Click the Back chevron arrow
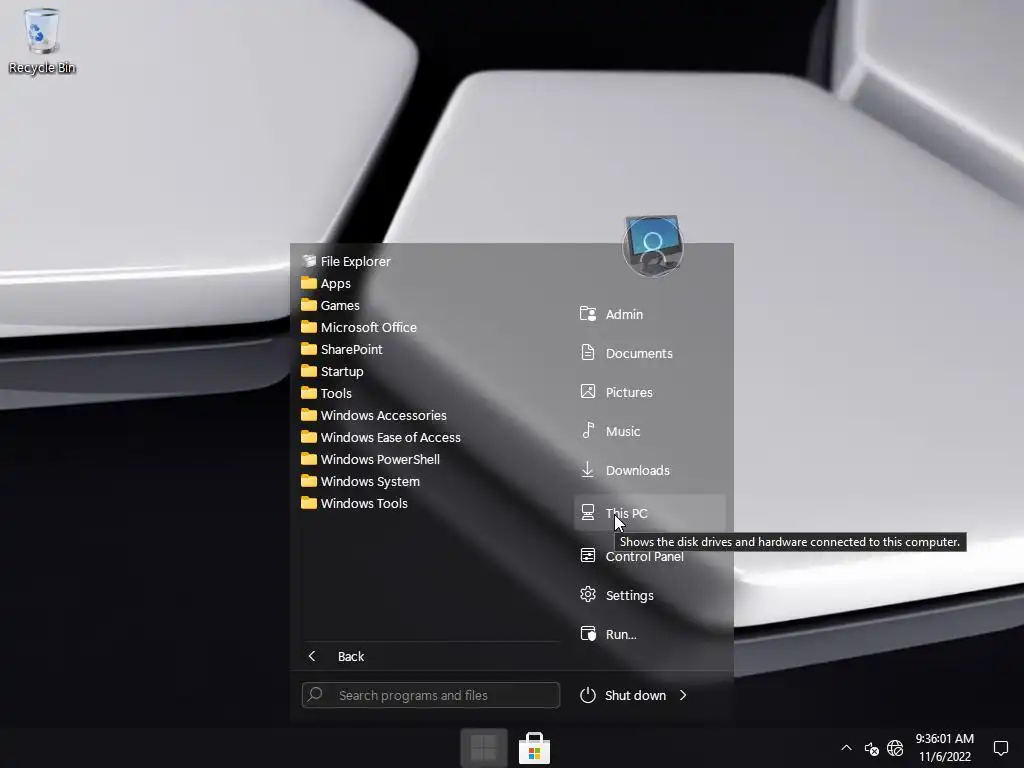Screen dimensions: 1024x768 tap(312, 656)
